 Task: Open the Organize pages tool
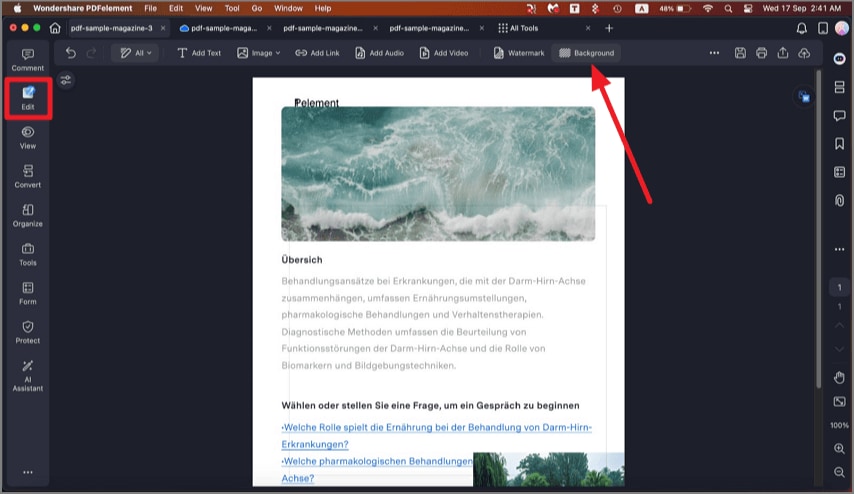pyautogui.click(x=28, y=216)
